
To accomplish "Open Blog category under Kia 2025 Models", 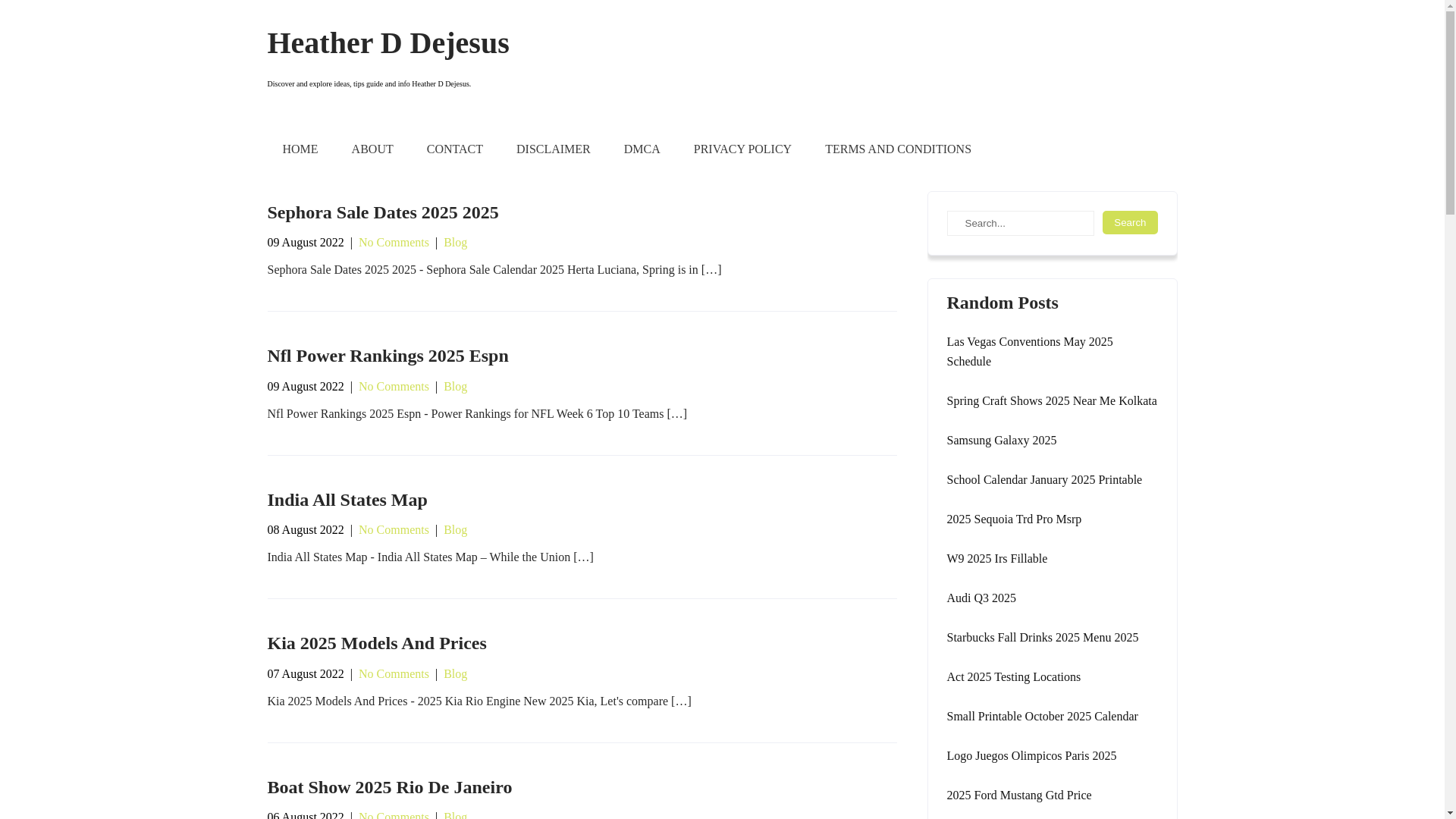I will click(455, 674).
